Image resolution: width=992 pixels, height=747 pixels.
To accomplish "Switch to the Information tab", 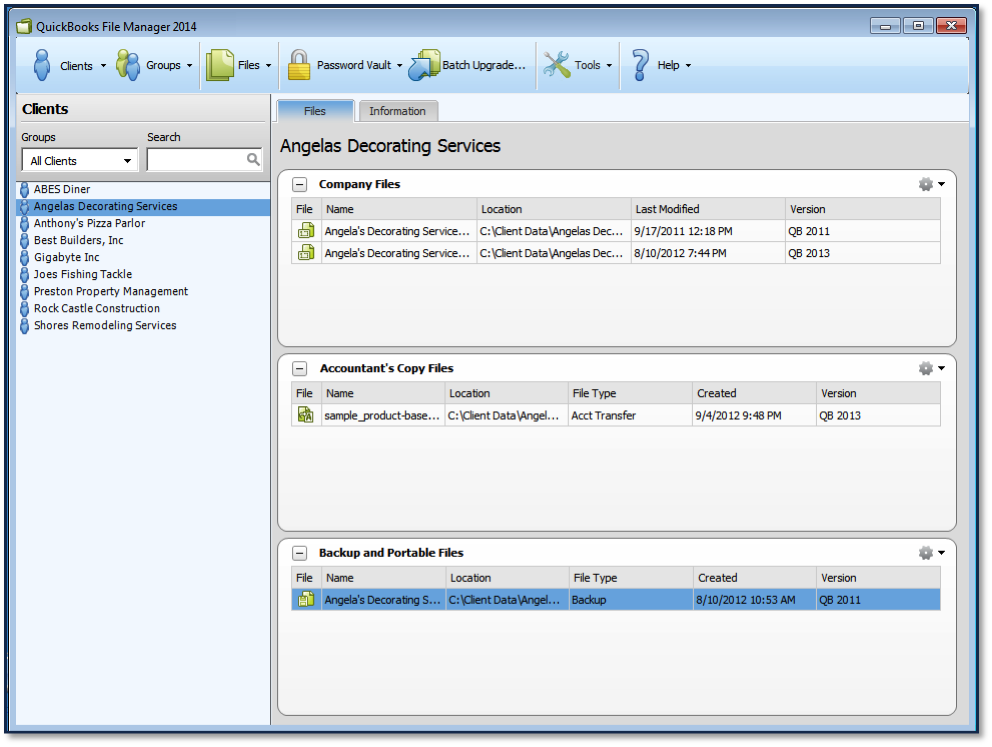I will 397,111.
